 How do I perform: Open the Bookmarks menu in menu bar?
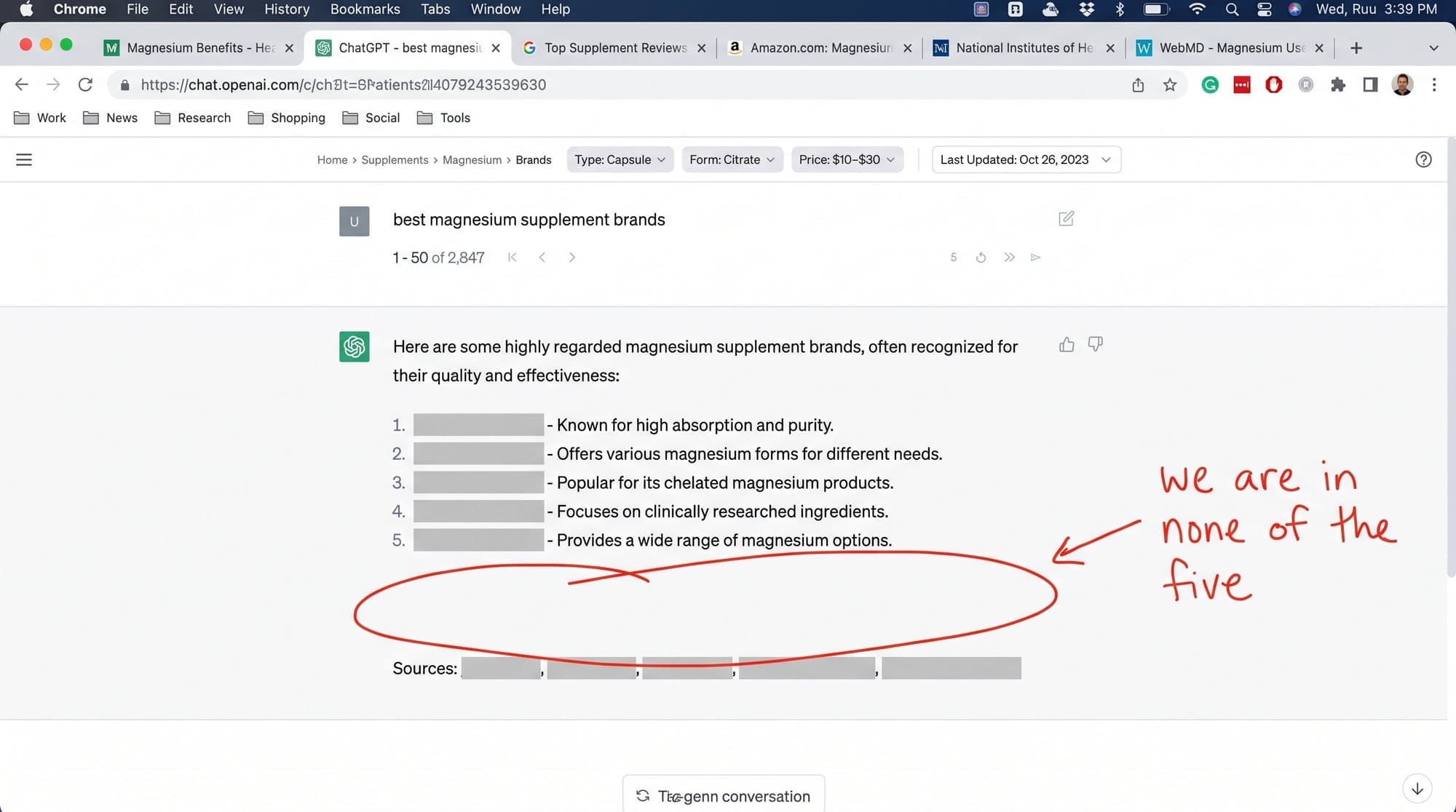(x=365, y=9)
